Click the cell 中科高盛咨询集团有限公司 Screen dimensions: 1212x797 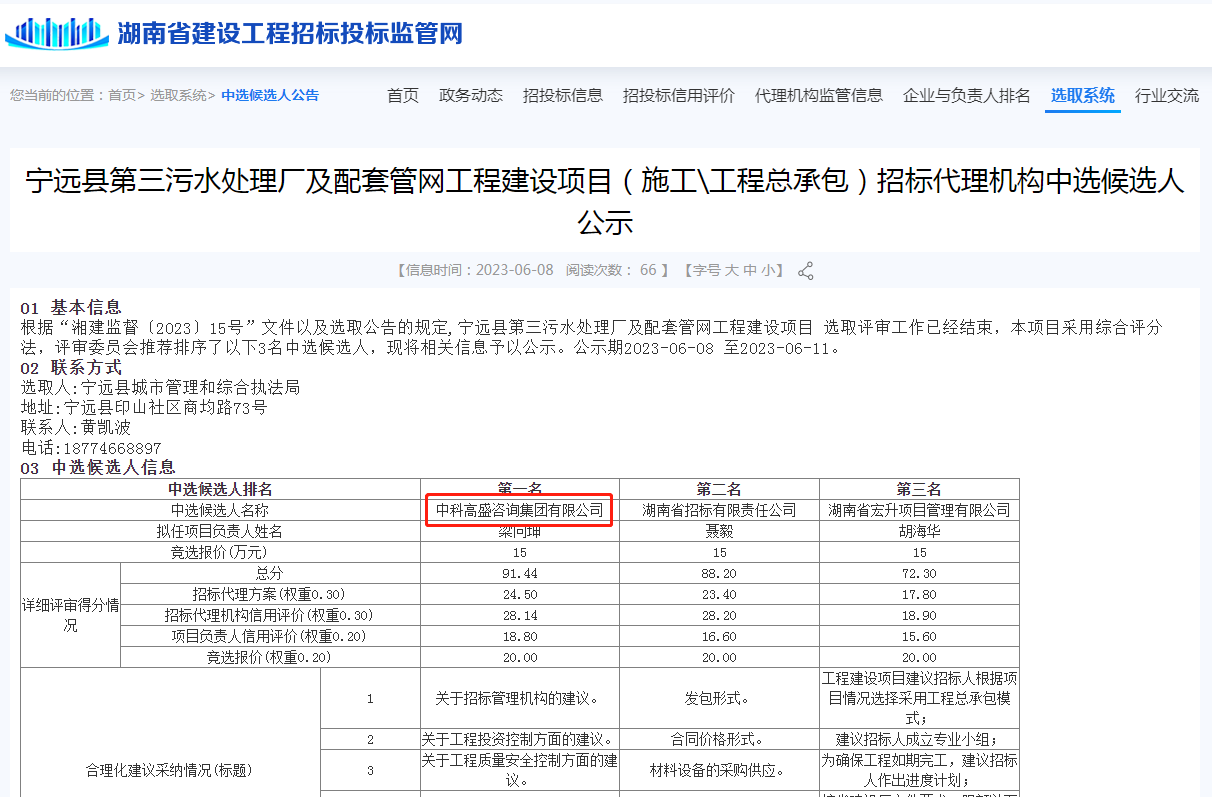(520, 510)
